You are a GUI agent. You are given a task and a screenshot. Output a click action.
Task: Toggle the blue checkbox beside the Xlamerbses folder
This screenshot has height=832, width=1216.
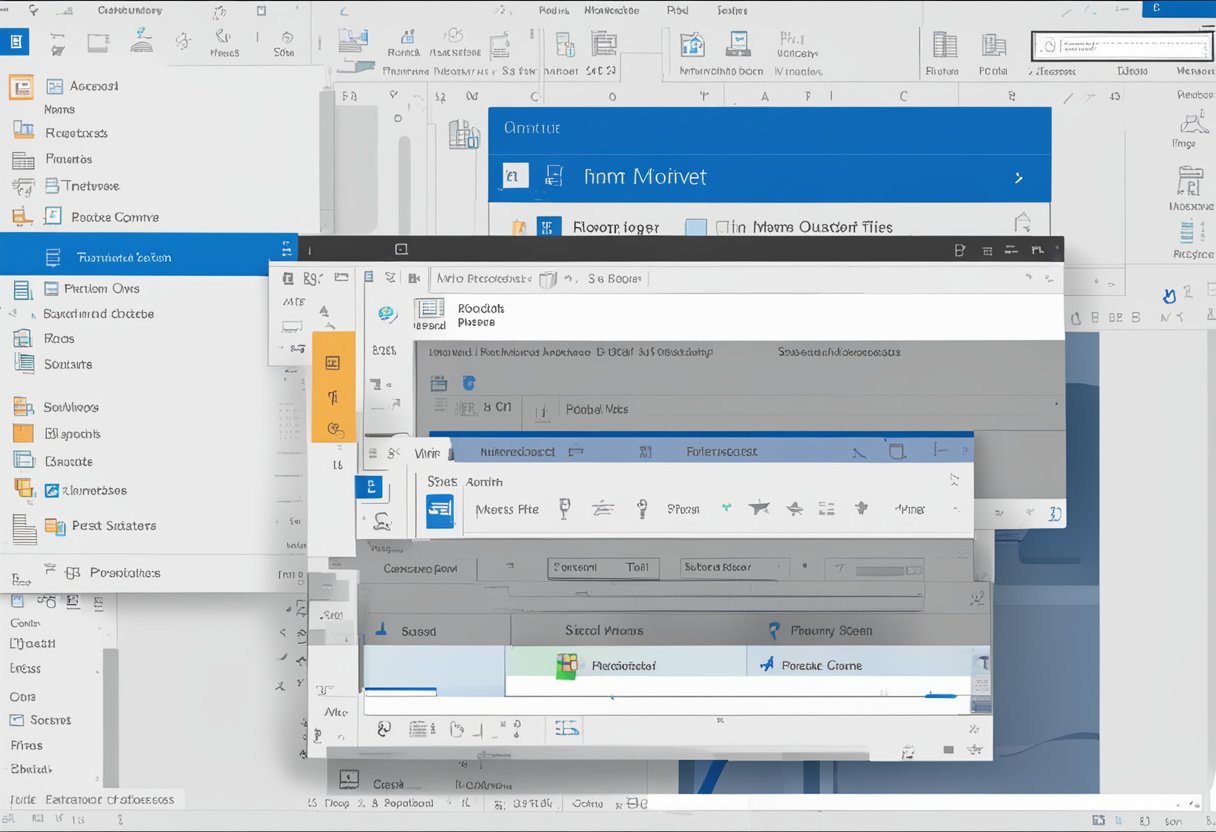point(52,490)
